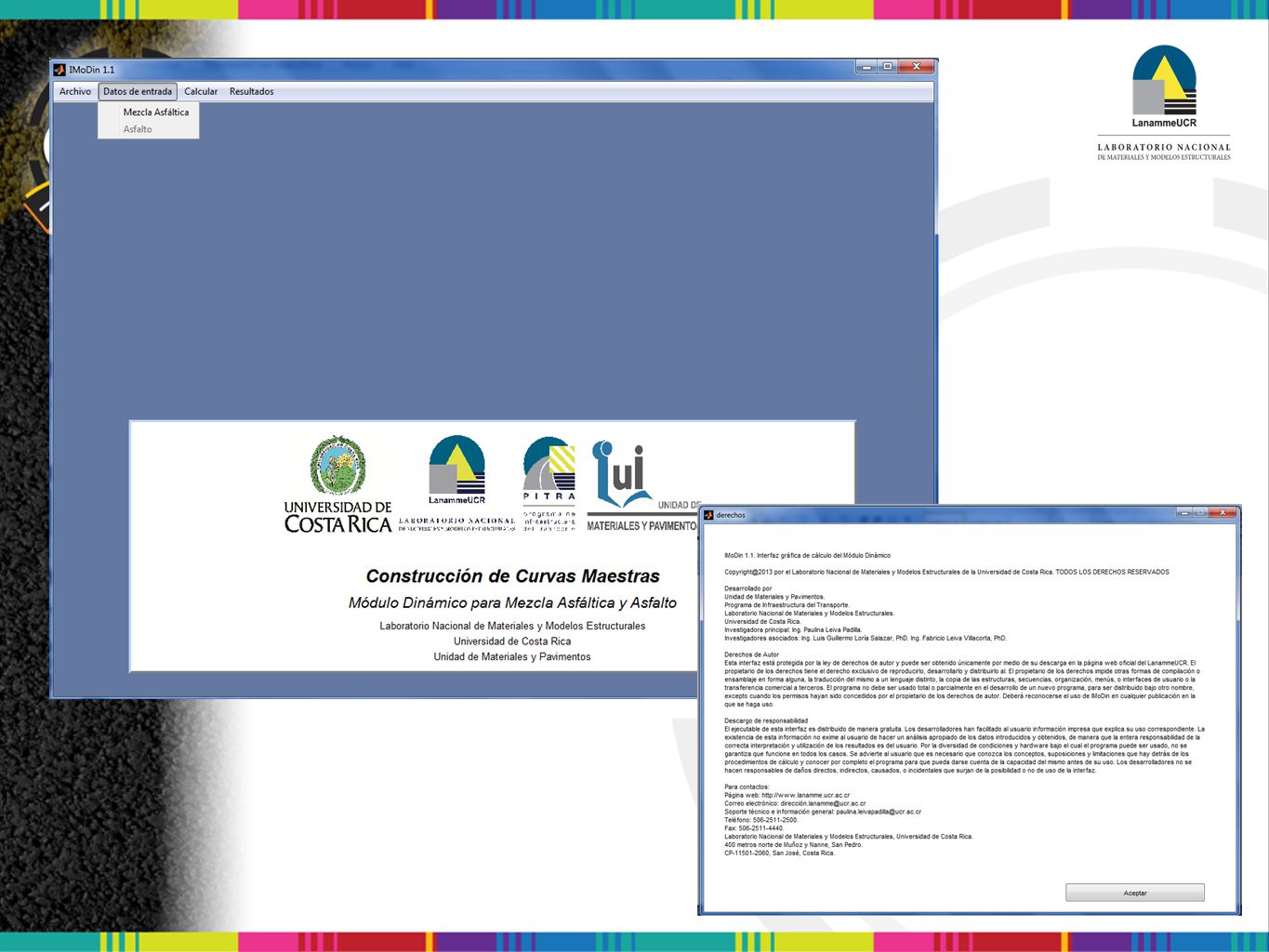Image resolution: width=1269 pixels, height=952 pixels.
Task: Open the Resultados menu
Action: (252, 91)
